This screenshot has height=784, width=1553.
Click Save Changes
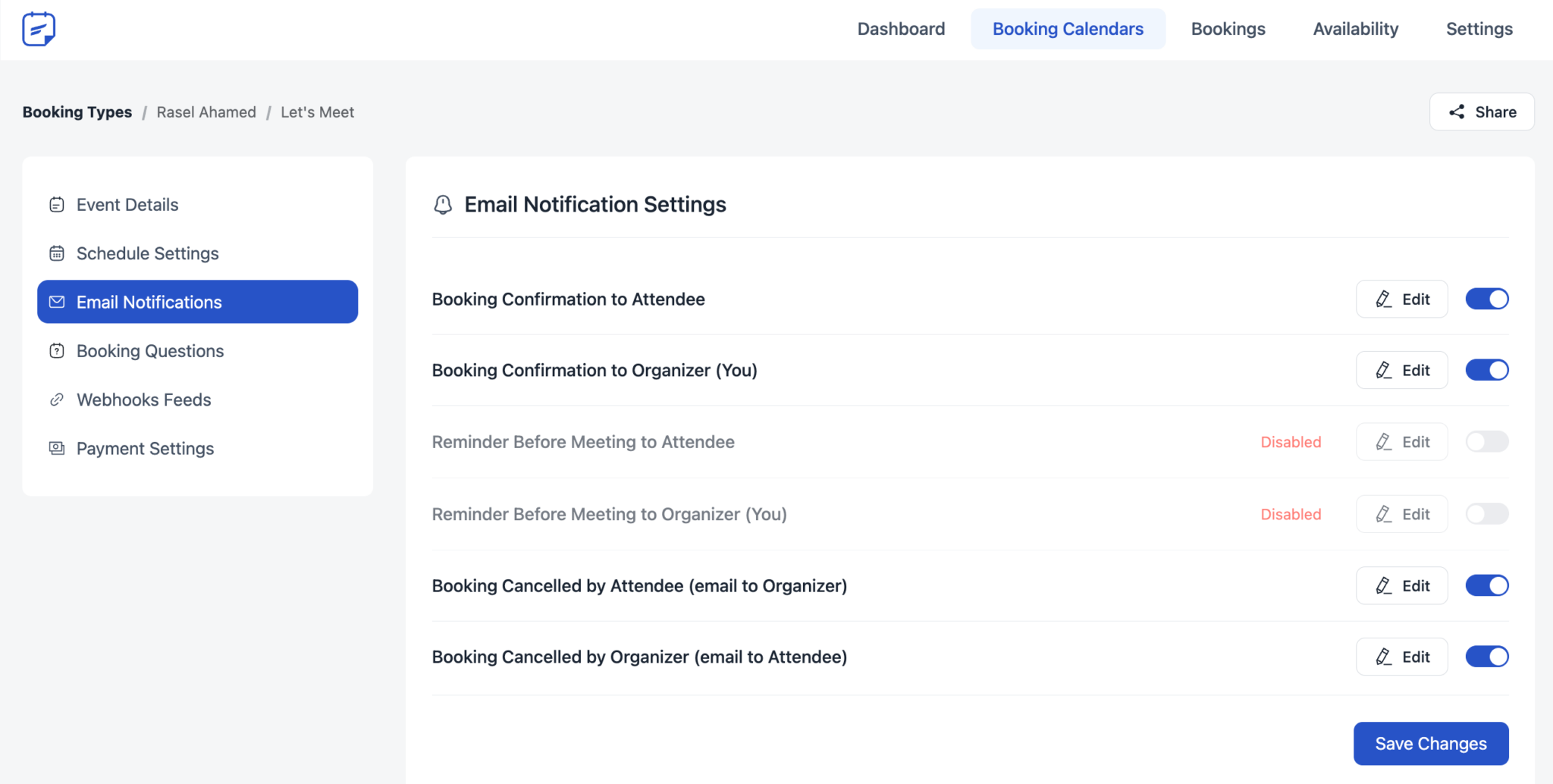point(1430,744)
